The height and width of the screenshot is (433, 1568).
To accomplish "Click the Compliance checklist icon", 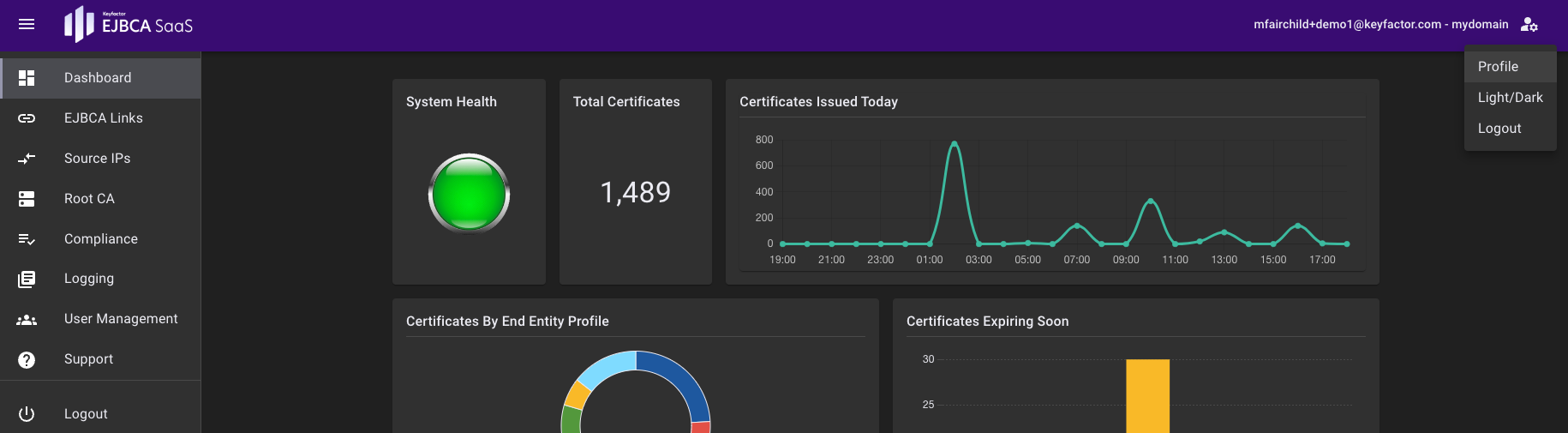I will tap(27, 239).
